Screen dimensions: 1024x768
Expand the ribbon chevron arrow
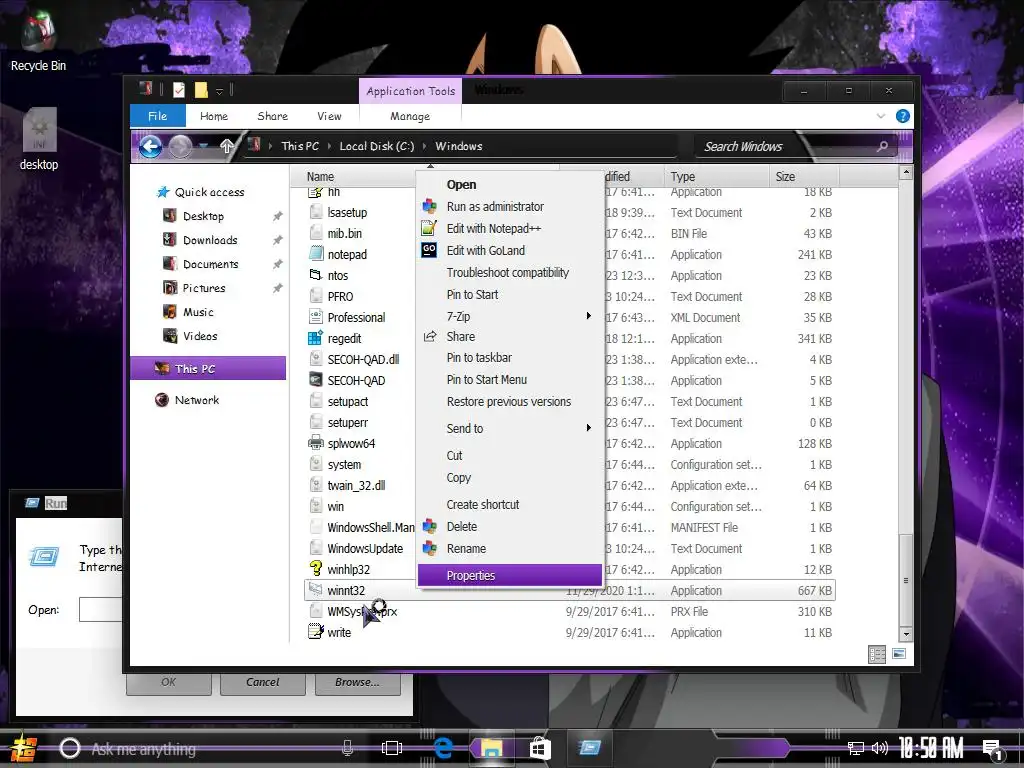point(880,116)
